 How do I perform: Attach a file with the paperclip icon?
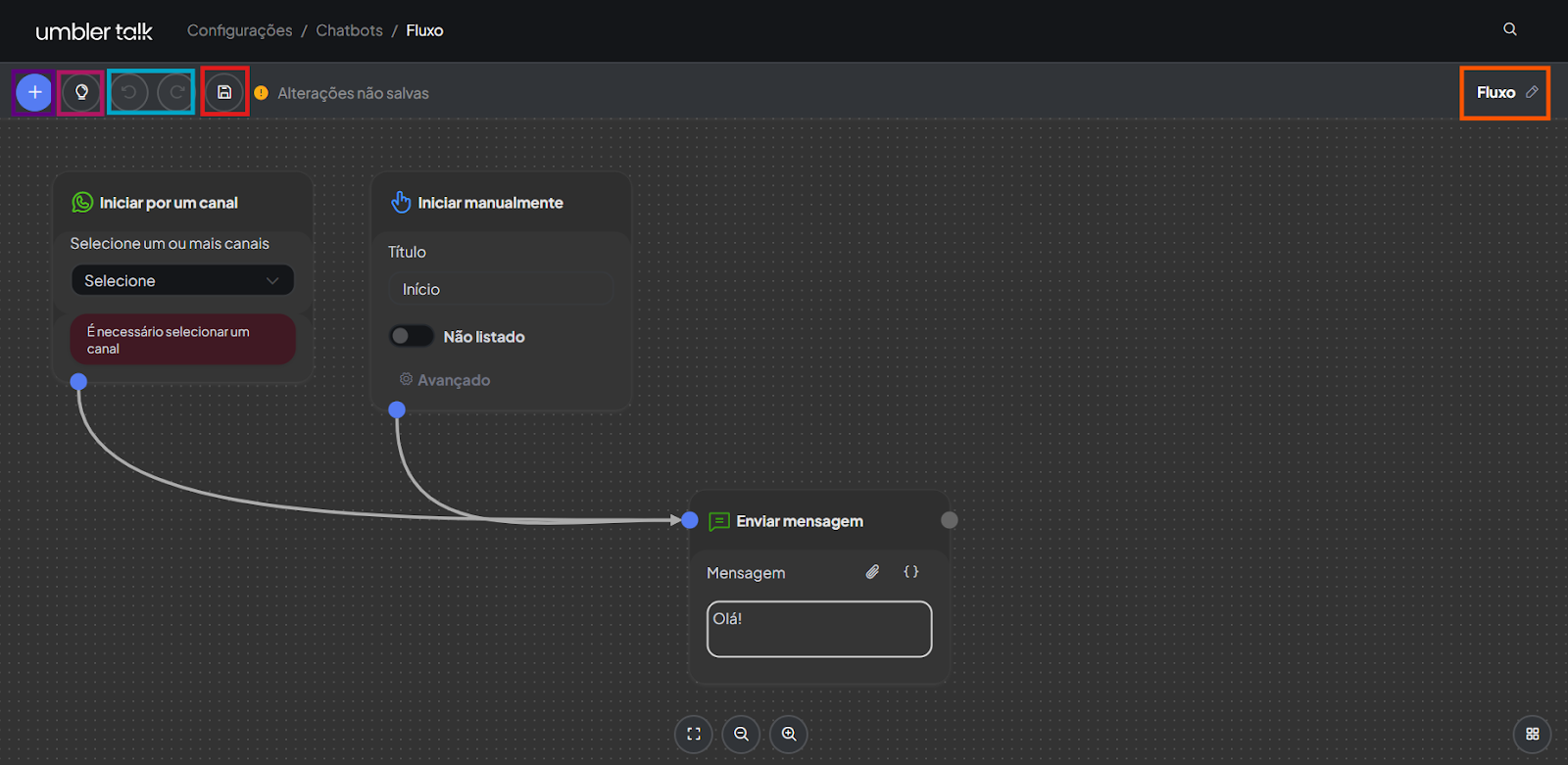tap(872, 572)
